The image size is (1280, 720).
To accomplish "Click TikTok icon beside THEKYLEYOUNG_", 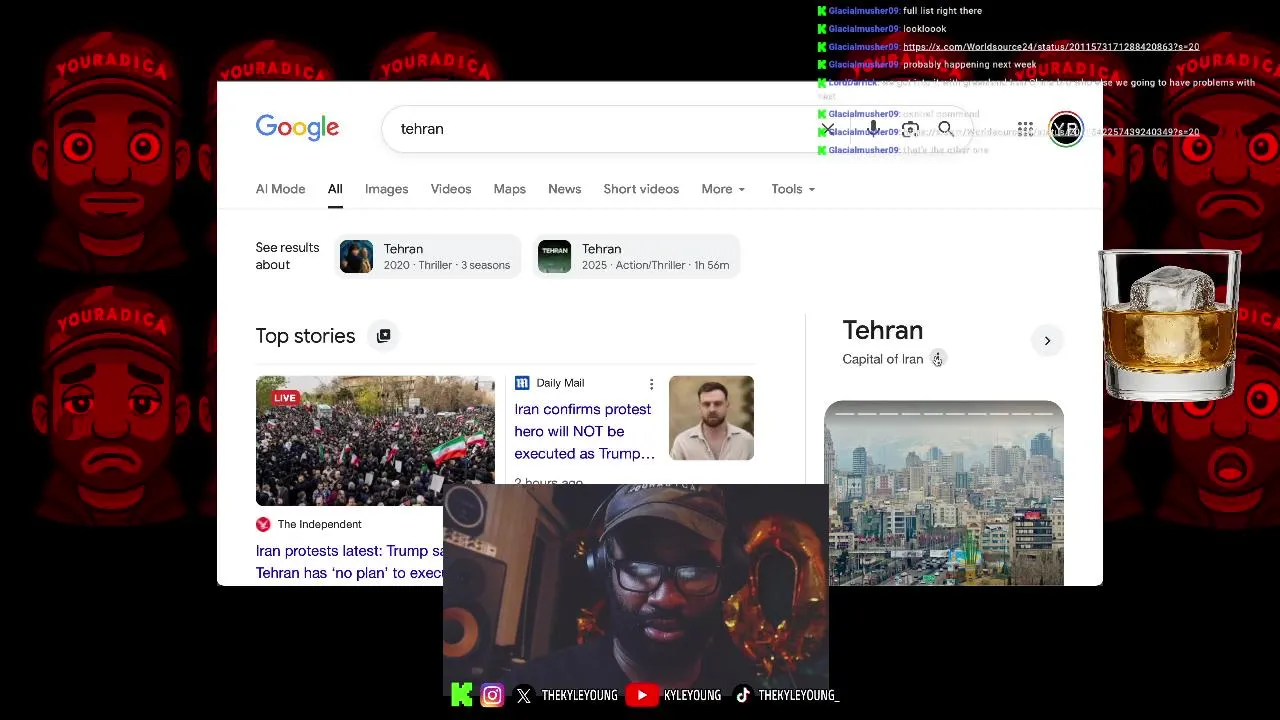I will [x=742, y=695].
